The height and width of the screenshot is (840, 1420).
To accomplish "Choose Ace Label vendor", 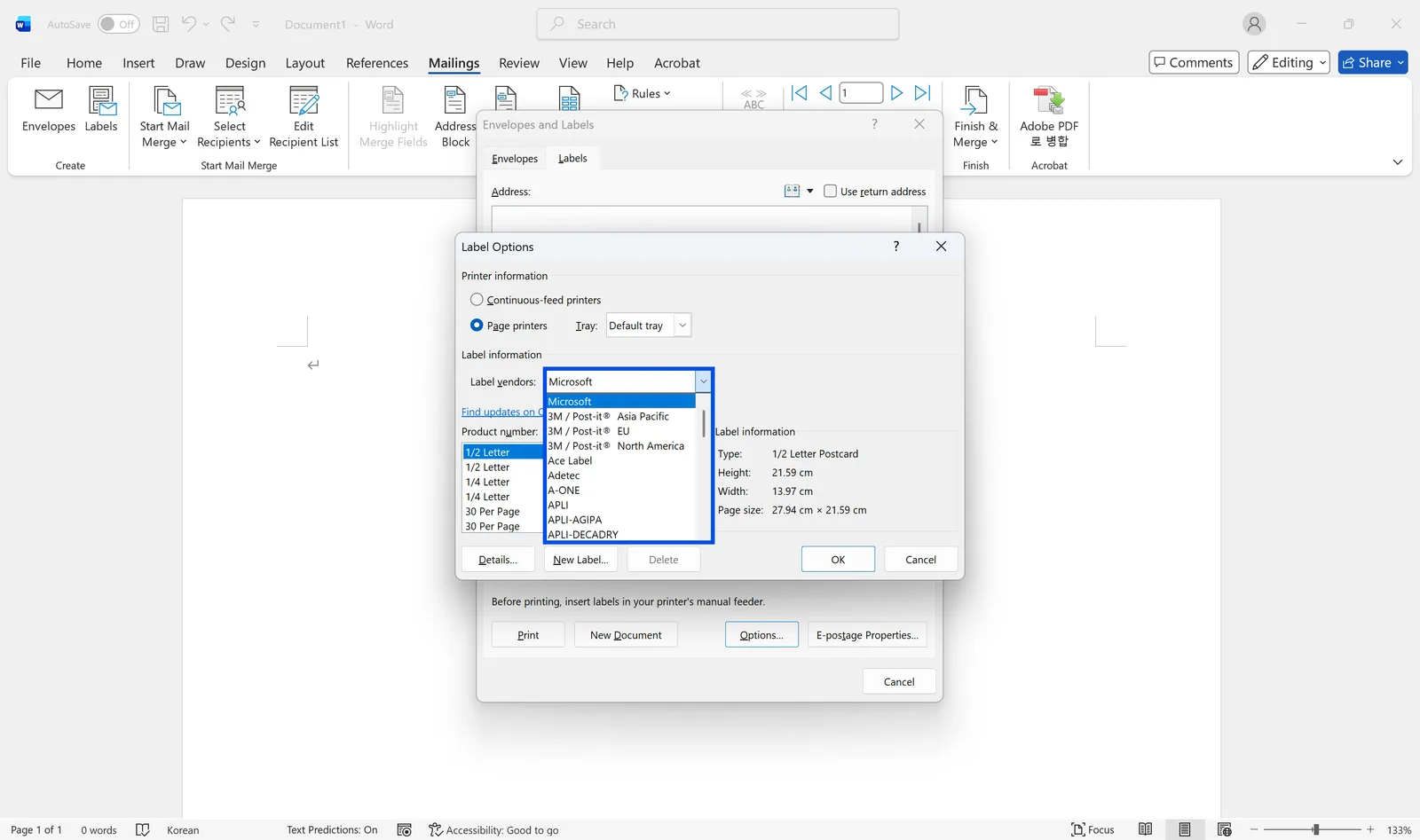I will [570, 461].
